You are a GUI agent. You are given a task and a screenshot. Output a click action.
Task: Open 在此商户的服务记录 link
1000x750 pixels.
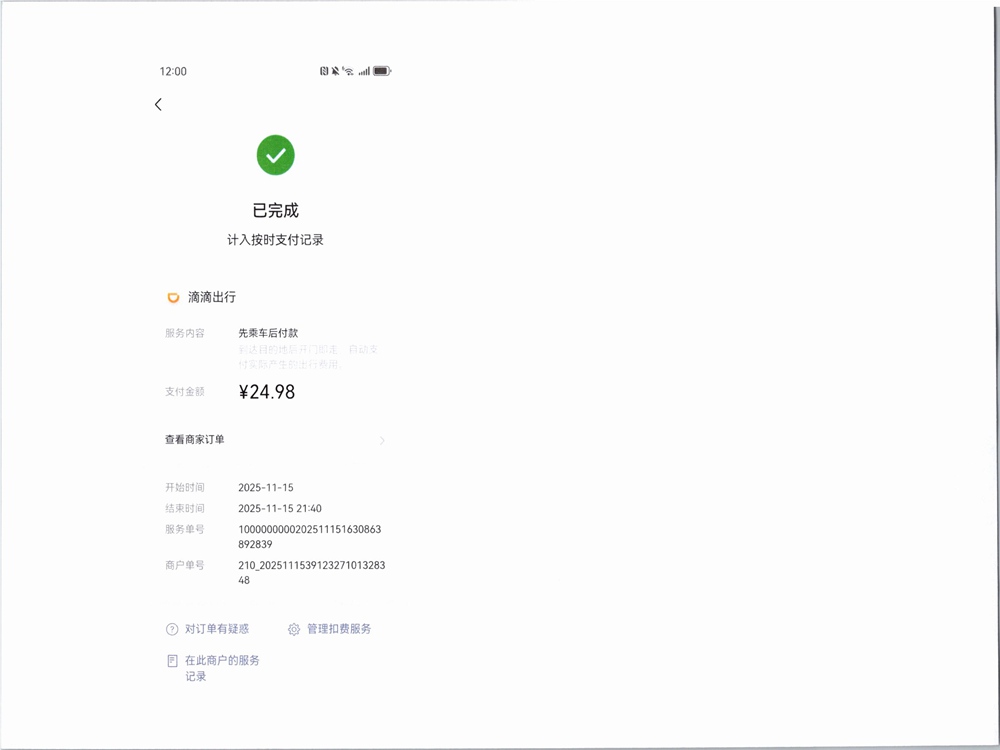click(x=221, y=668)
